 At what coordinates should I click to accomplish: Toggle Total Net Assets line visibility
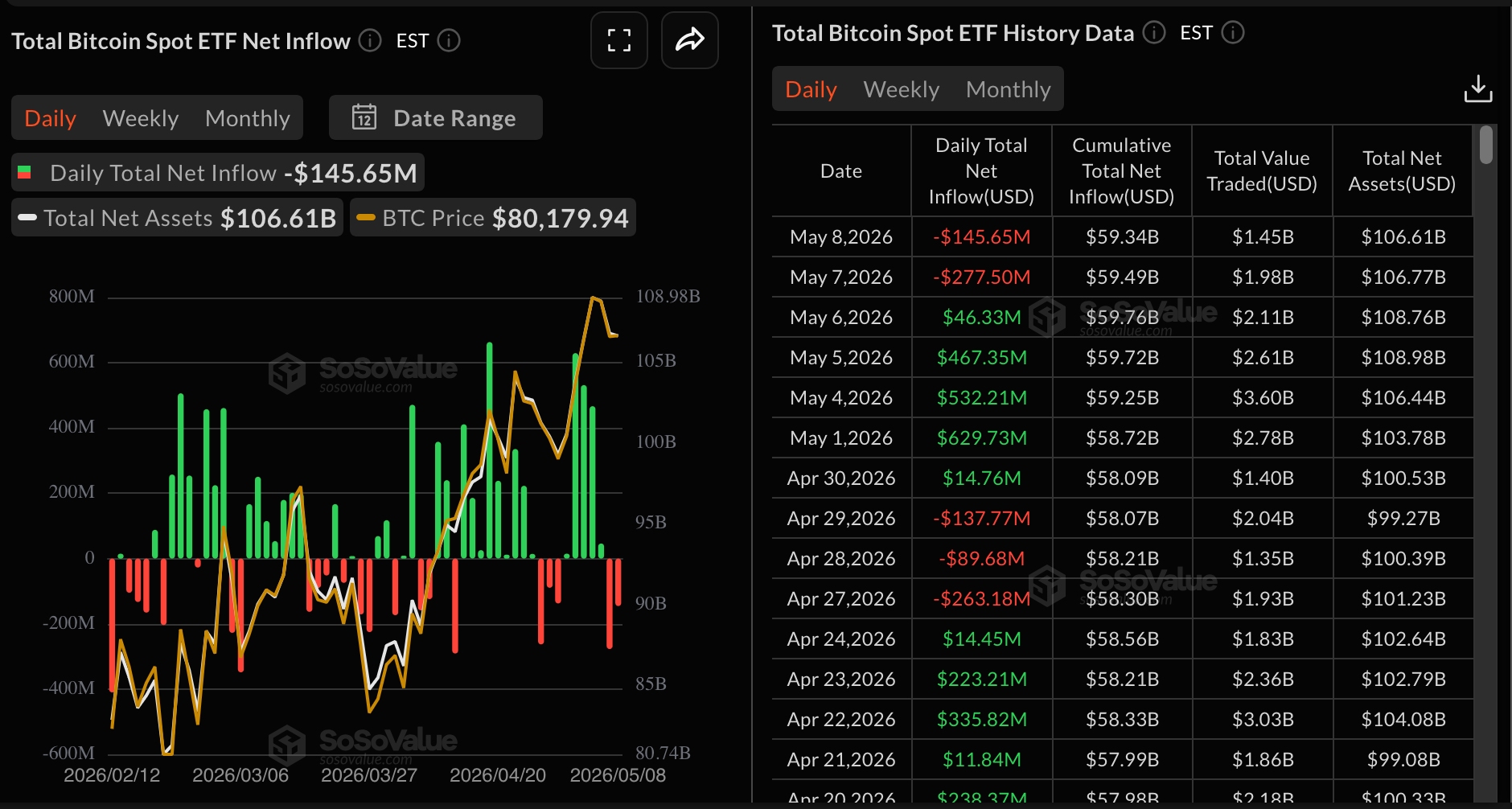177,218
